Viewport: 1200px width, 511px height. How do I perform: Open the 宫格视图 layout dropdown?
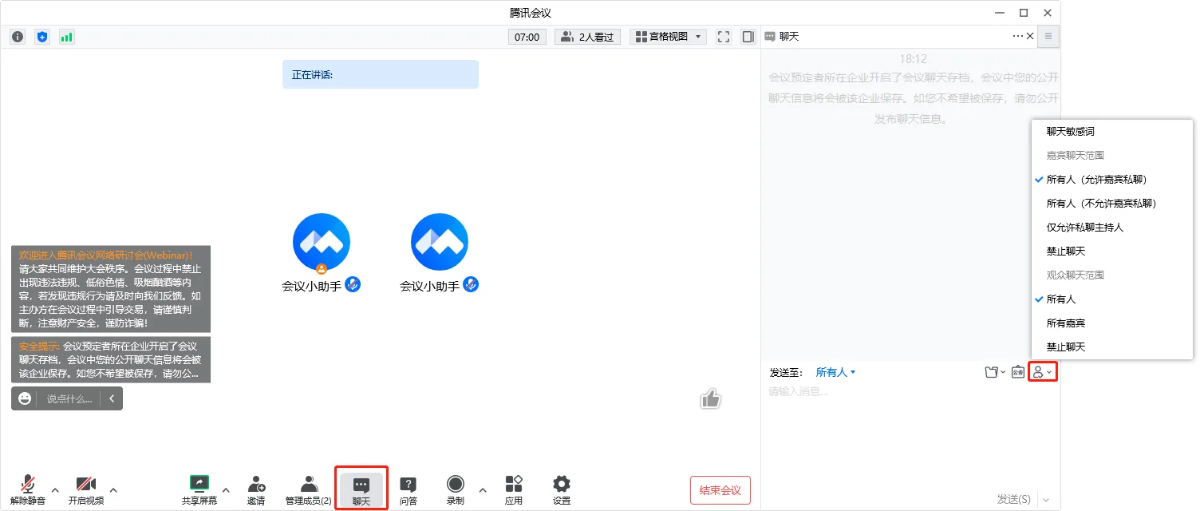[x=668, y=37]
